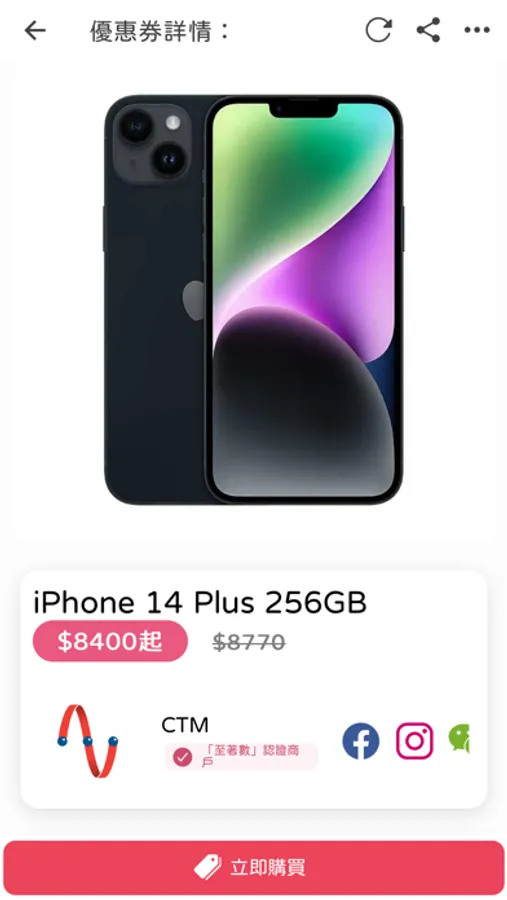Open the merchant's Facebook page
The height and width of the screenshot is (900, 507).
tap(361, 740)
